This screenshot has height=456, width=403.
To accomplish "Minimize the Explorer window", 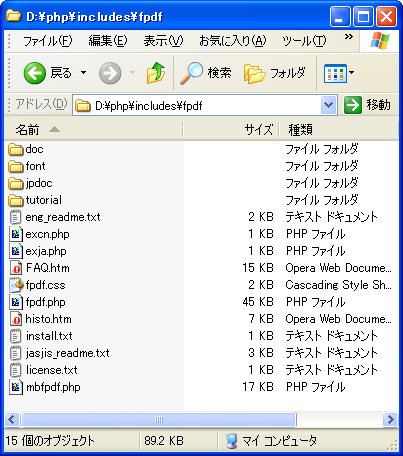I will click(x=340, y=16).
